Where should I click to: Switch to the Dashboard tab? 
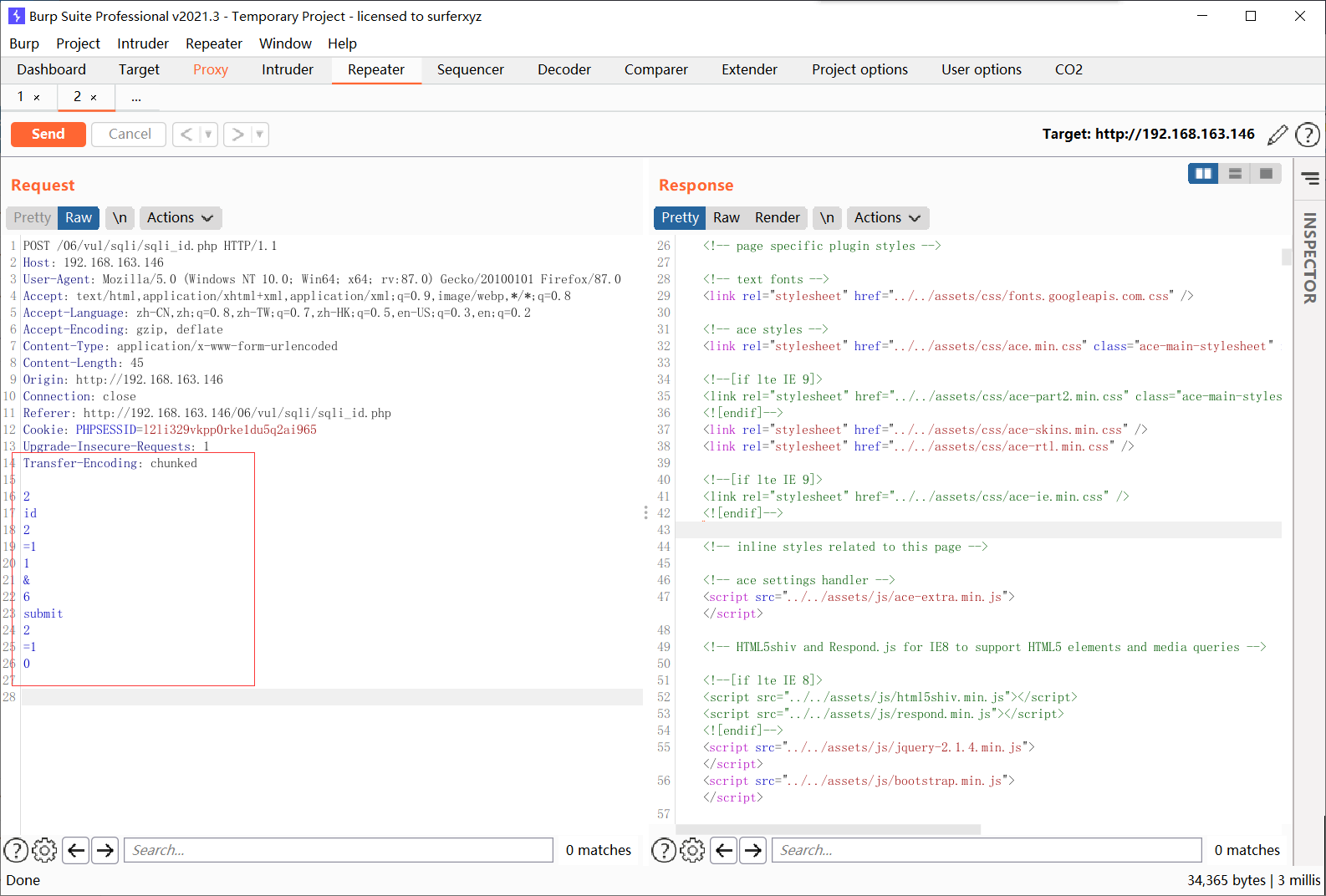click(x=51, y=69)
